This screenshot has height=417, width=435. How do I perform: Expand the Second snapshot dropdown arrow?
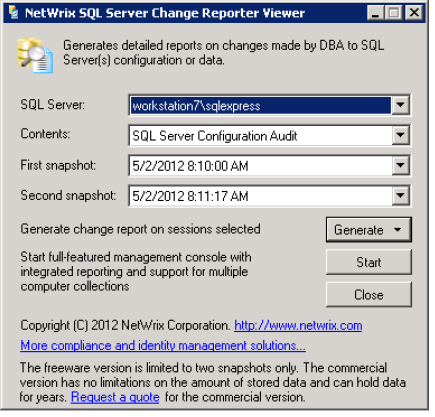pos(400,195)
